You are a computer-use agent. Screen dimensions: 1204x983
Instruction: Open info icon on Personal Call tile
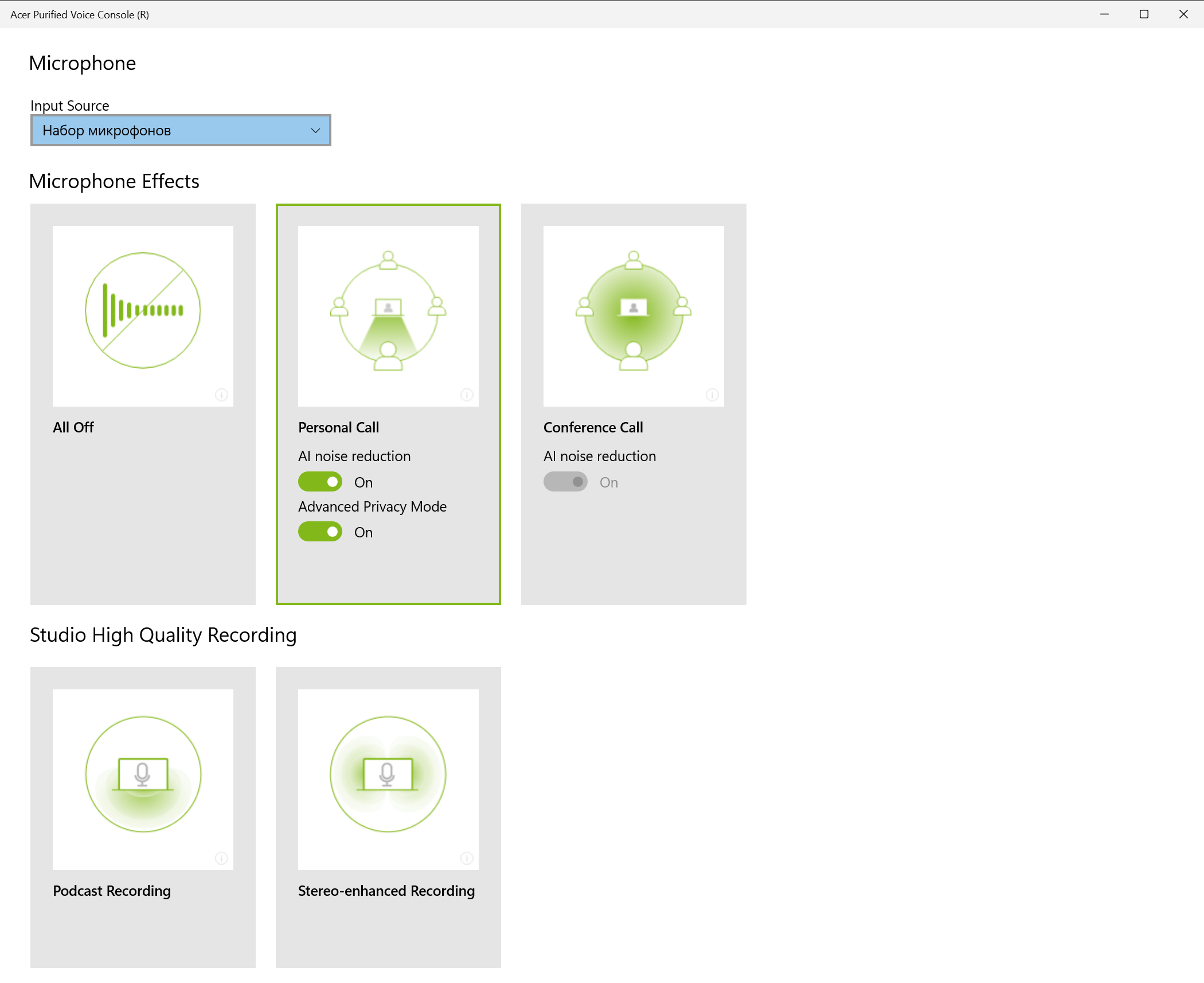(467, 395)
